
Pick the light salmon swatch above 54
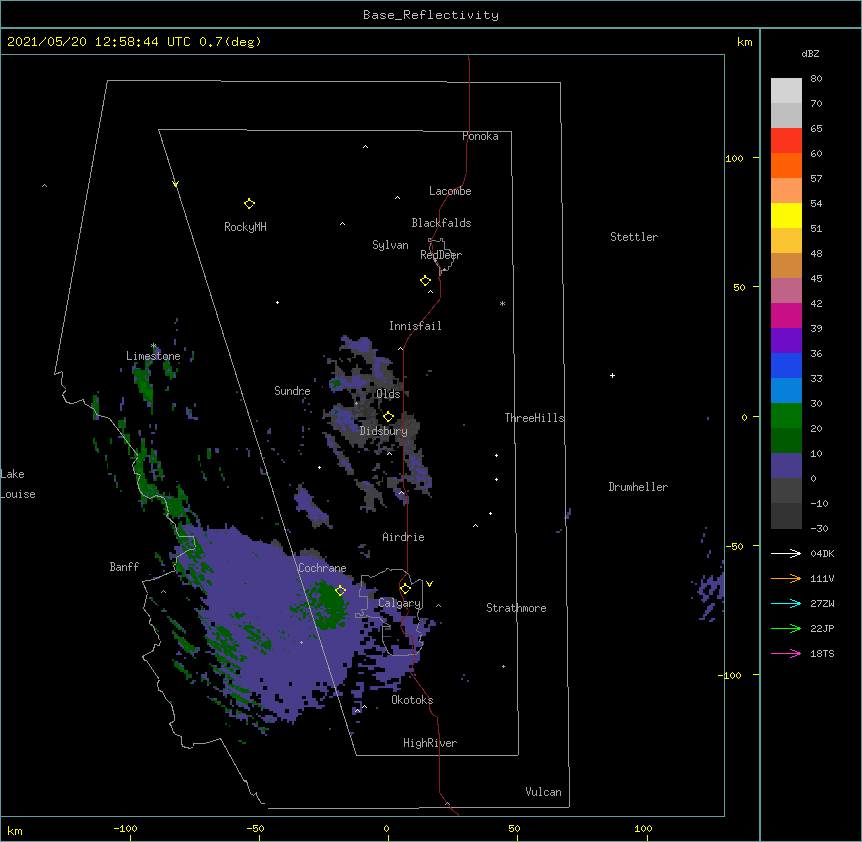[x=786, y=190]
